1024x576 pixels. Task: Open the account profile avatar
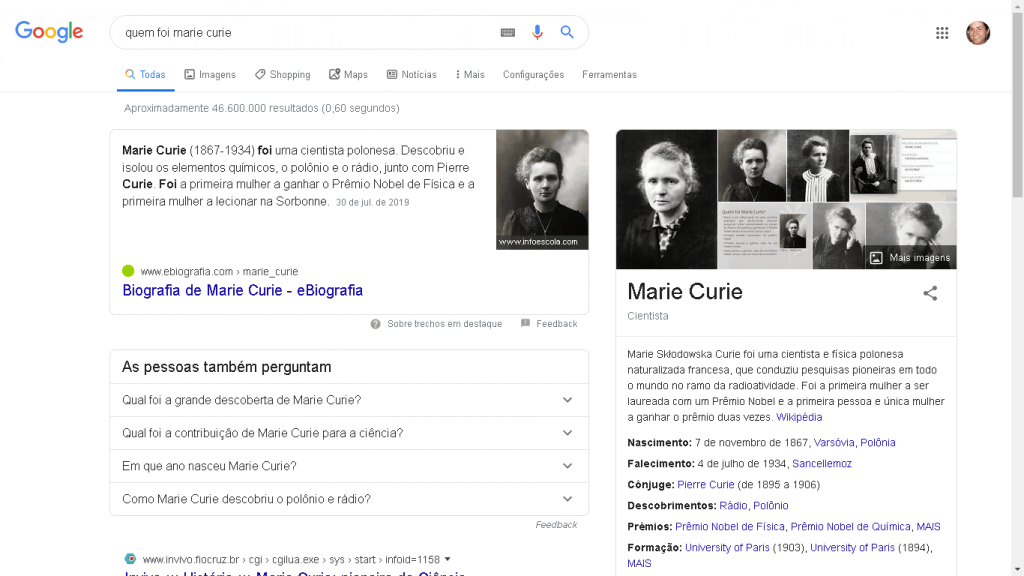(x=978, y=33)
